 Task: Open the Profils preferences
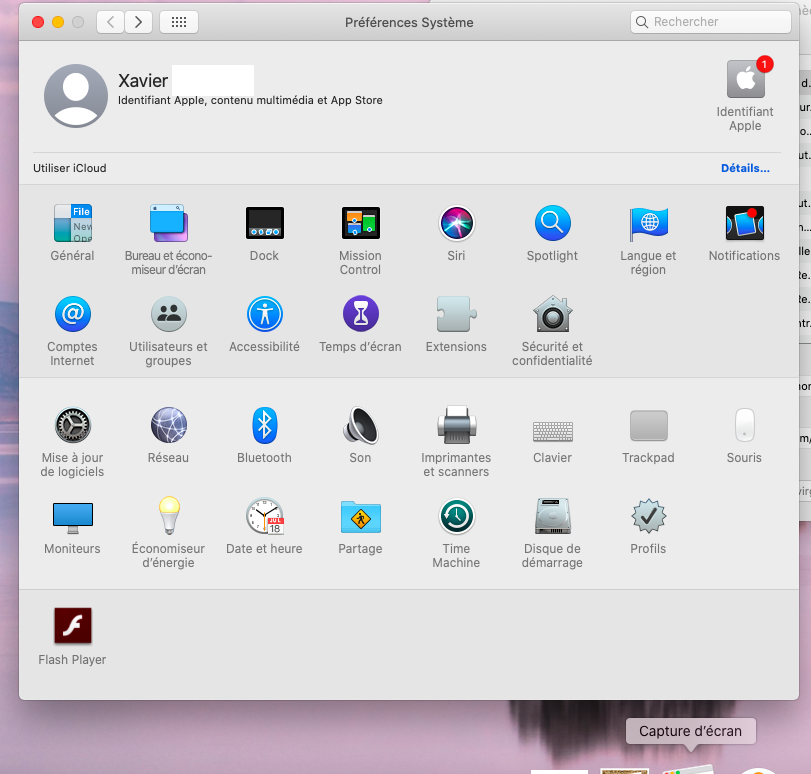[x=649, y=516]
